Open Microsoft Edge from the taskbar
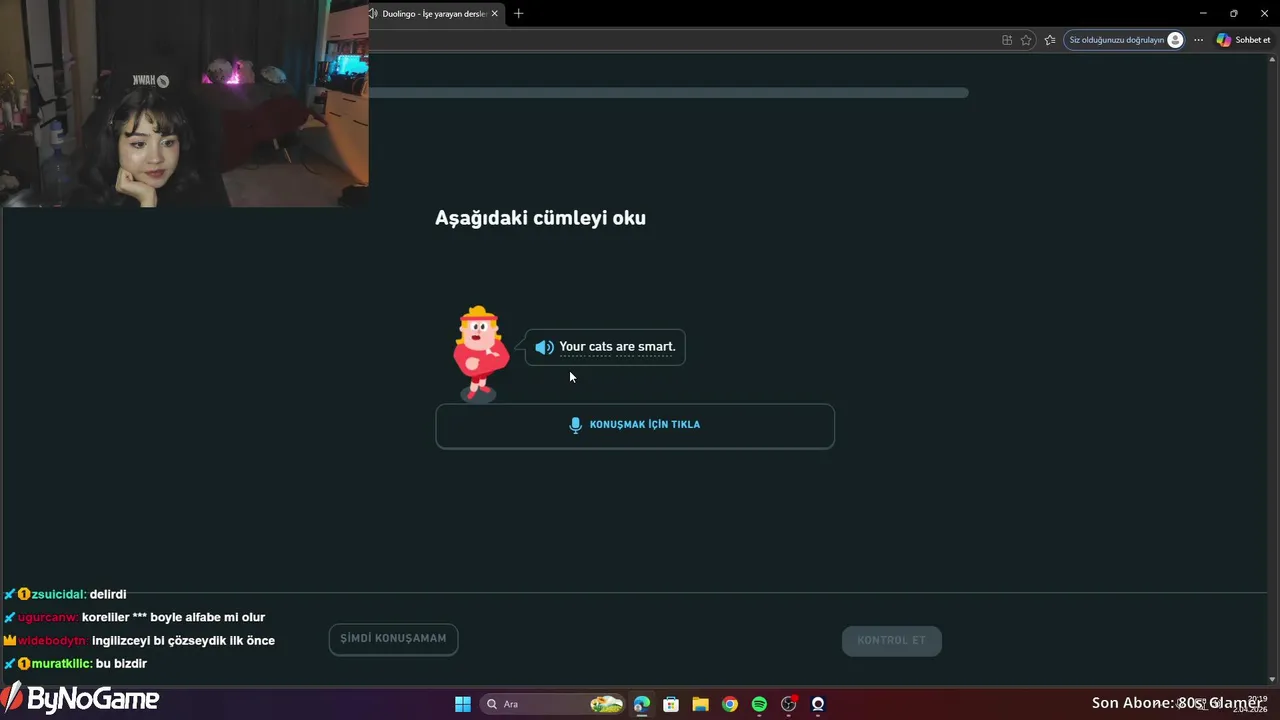The height and width of the screenshot is (720, 1280). click(x=642, y=704)
